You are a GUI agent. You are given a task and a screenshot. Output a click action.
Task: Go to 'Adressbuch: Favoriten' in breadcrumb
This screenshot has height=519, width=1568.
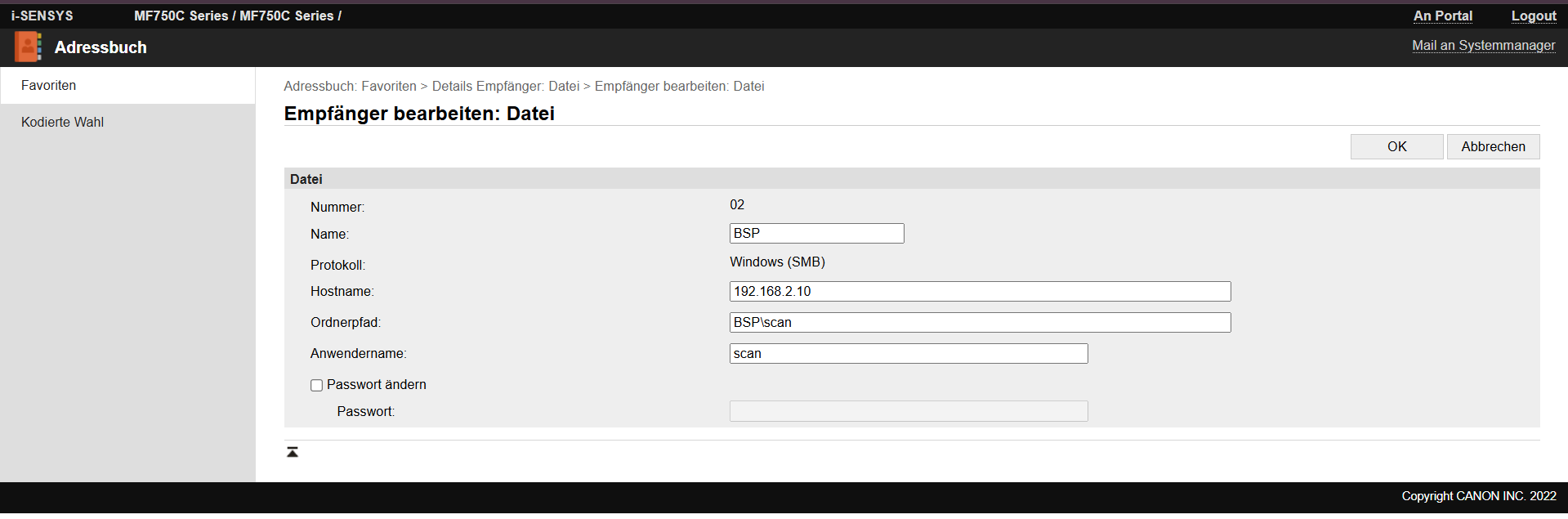350,86
